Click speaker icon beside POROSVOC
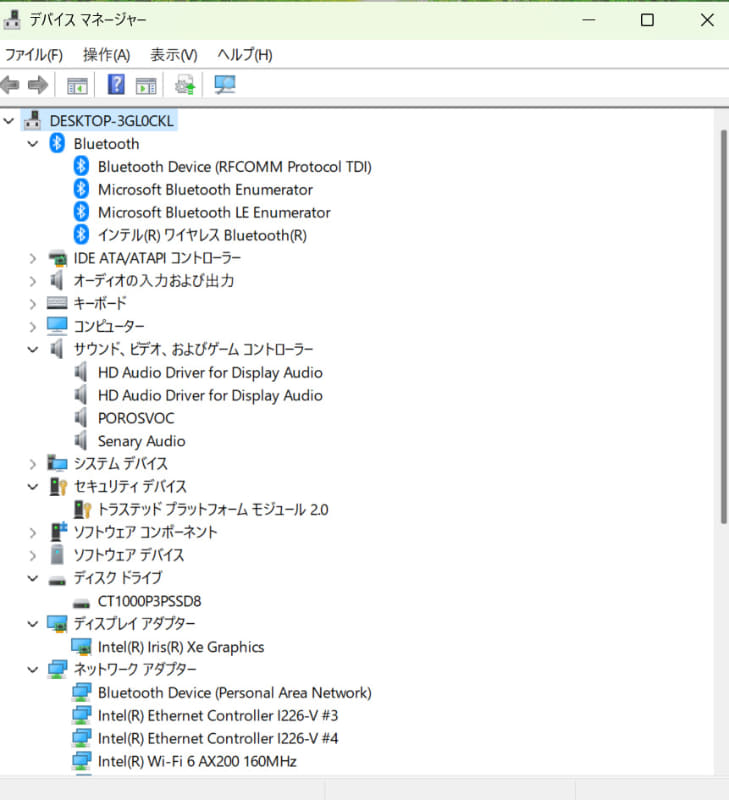 coord(81,418)
